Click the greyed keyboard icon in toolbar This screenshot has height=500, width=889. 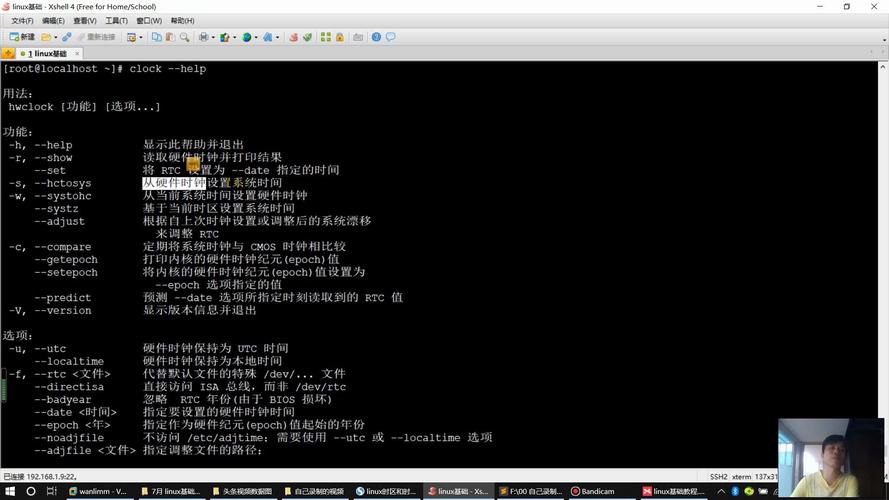point(358,37)
